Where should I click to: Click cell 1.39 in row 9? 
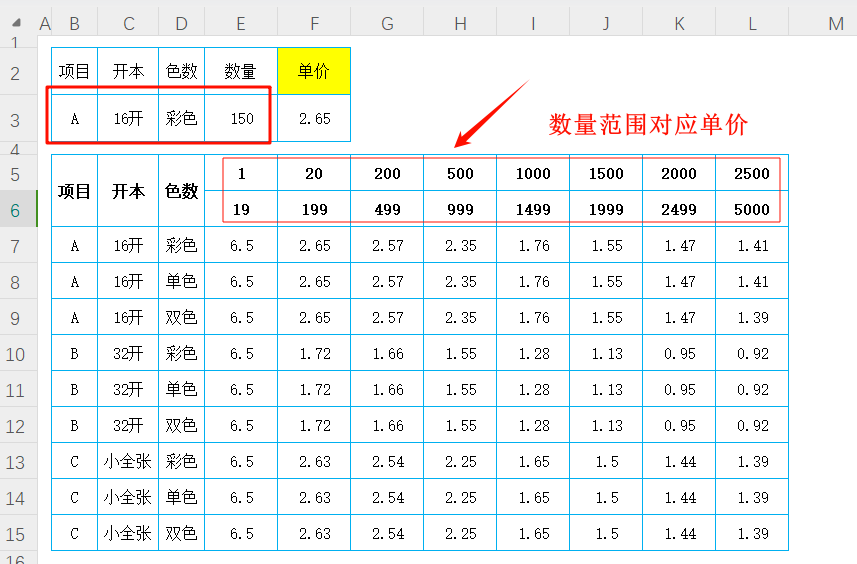click(x=752, y=318)
